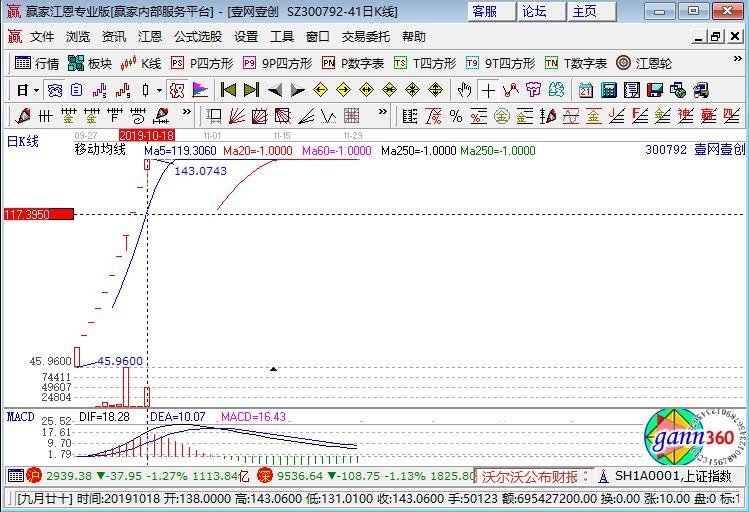Click the telephone icon in period toolbar

tap(55, 90)
